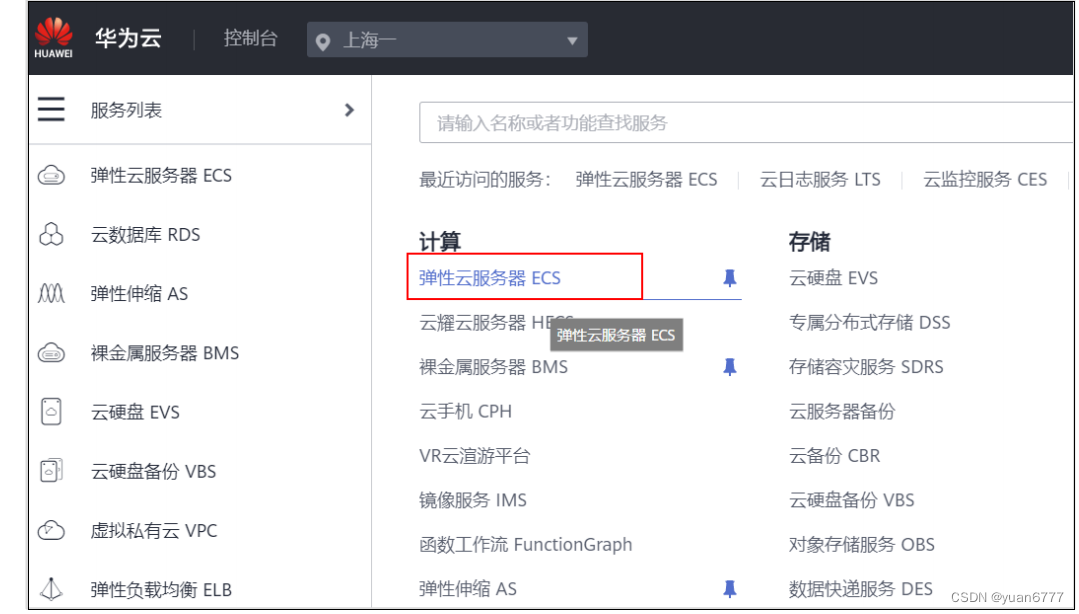1079x614 pixels.
Task: Click the ELB load balancer sidebar icon
Action: tap(52, 589)
